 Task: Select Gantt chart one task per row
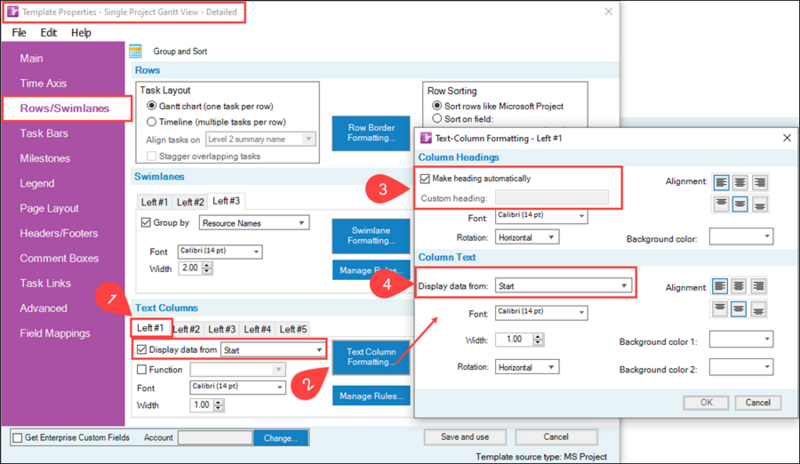(152, 106)
